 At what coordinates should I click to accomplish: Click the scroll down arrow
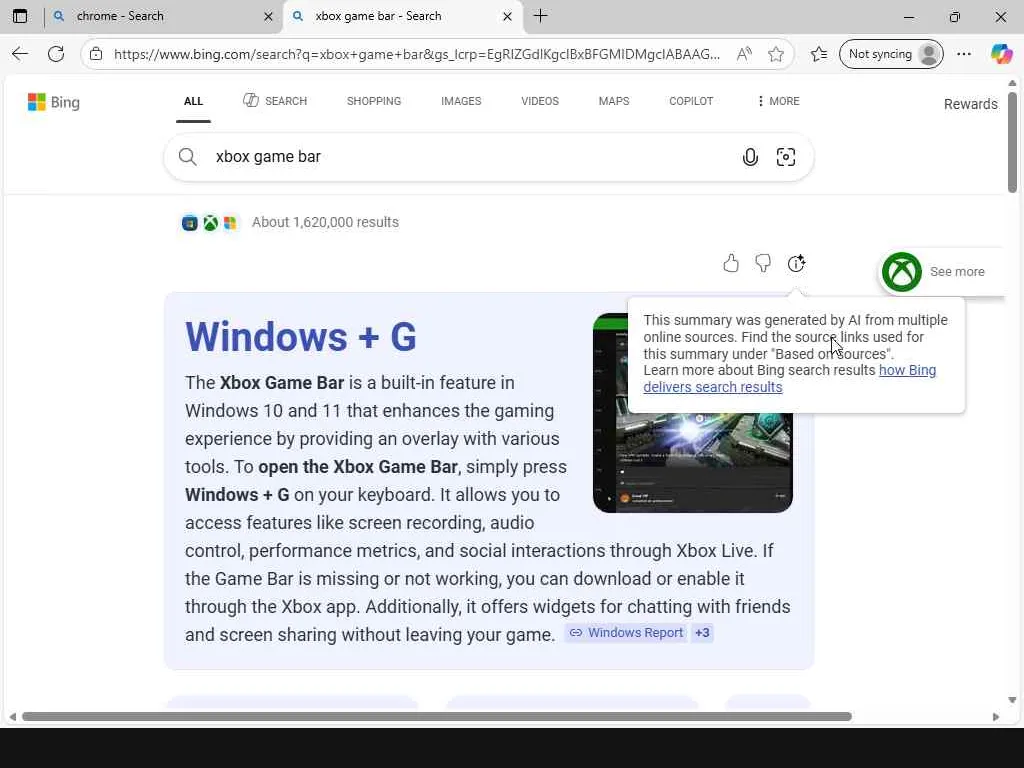1012,700
